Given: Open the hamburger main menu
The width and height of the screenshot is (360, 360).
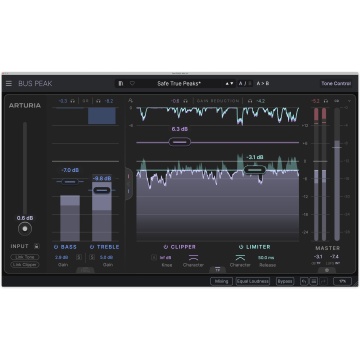Looking at the screenshot, I should coord(9,84).
